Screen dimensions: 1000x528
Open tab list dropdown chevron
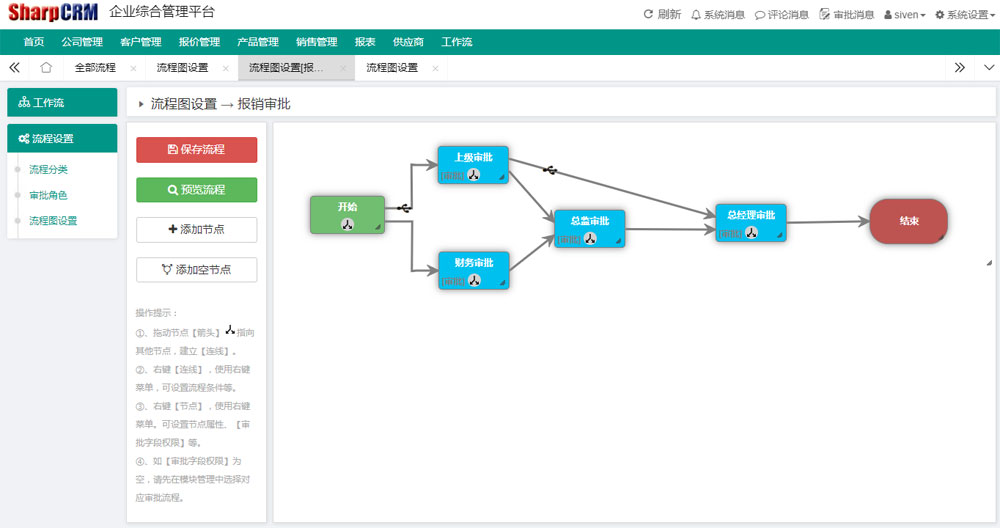coord(988,68)
